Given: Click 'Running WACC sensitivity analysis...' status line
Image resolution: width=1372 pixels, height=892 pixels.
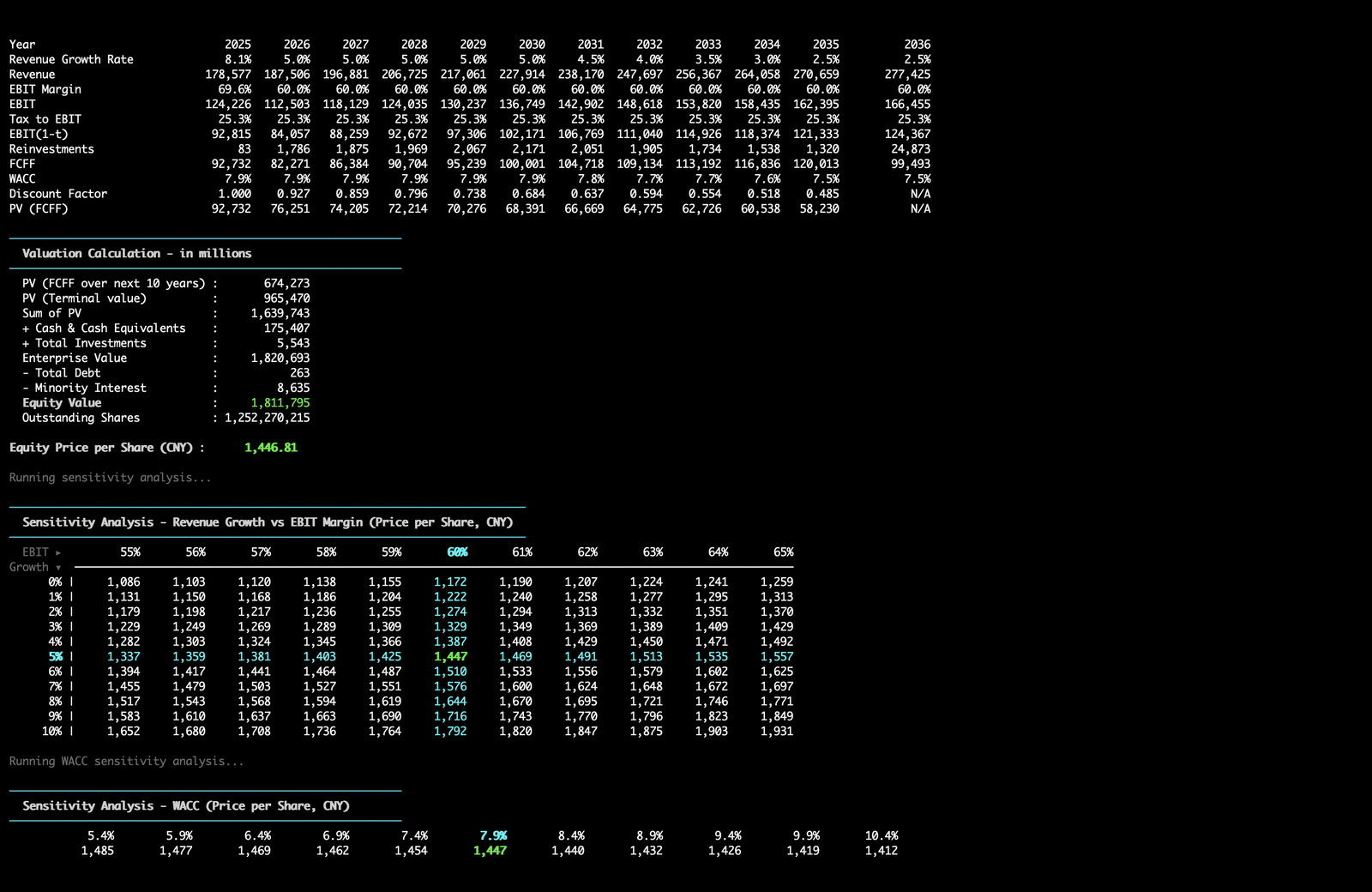Looking at the screenshot, I should [x=126, y=761].
